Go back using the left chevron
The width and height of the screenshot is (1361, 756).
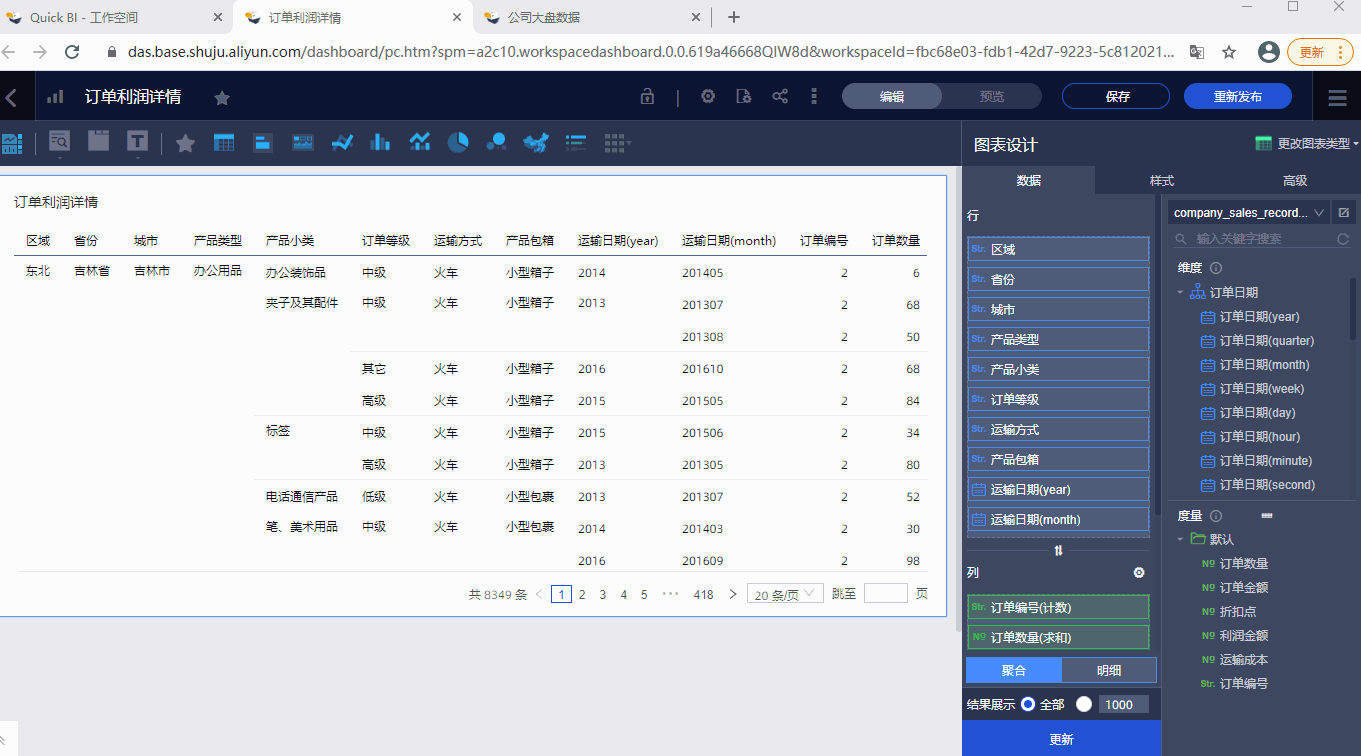point(11,97)
